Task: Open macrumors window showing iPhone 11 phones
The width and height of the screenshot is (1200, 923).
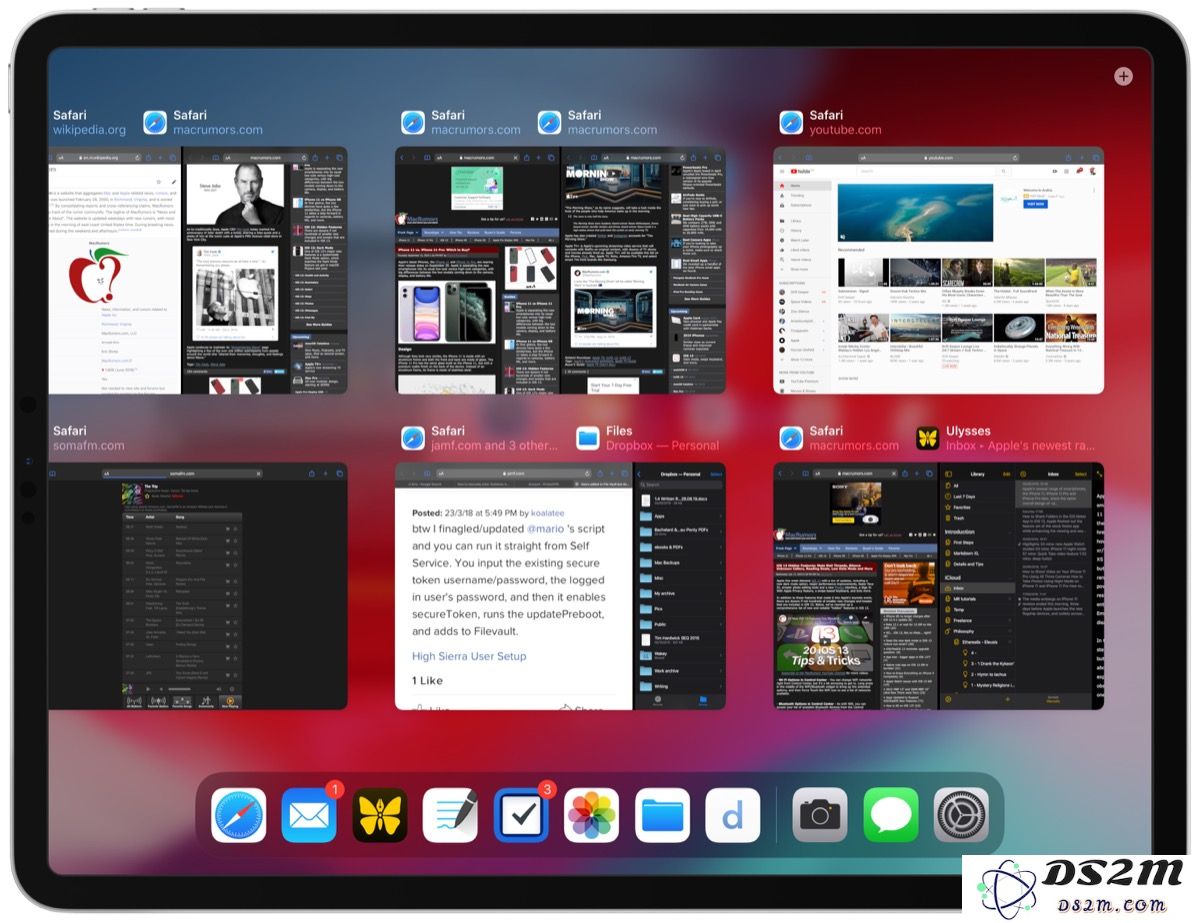Action: pos(477,271)
